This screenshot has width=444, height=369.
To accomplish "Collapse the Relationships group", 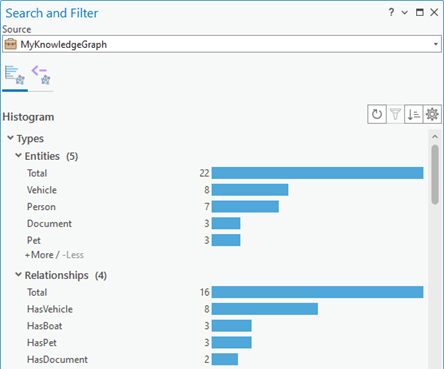I will pos(18,275).
